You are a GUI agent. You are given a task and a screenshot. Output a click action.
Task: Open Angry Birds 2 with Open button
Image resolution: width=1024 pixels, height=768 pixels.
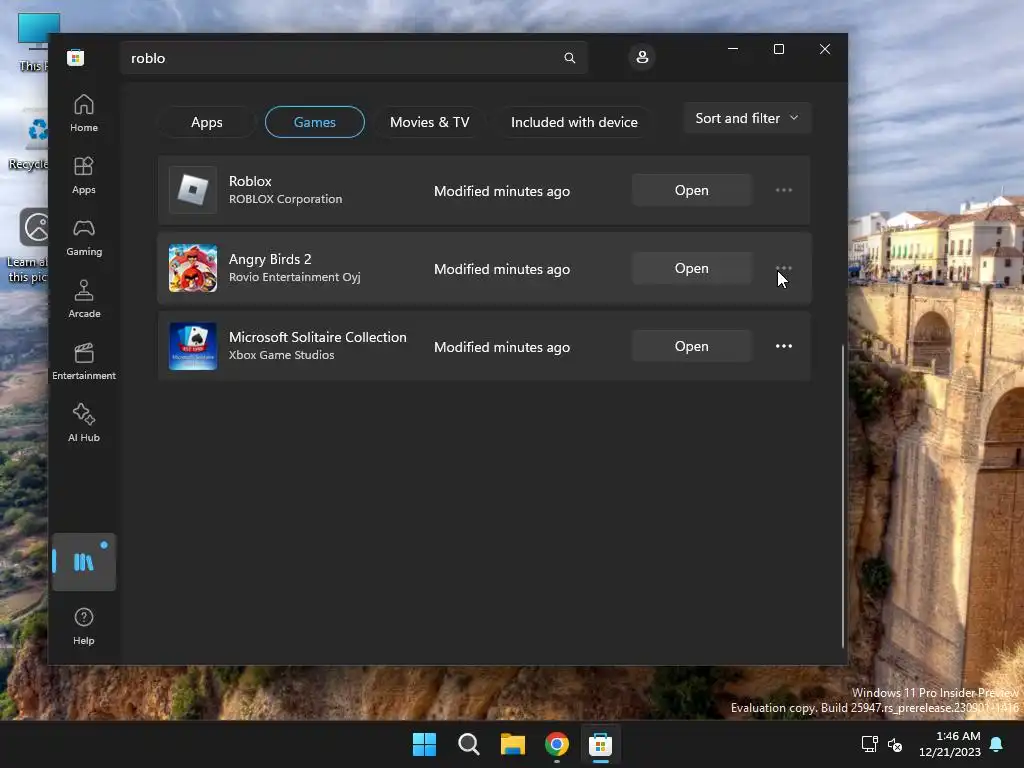(x=692, y=268)
